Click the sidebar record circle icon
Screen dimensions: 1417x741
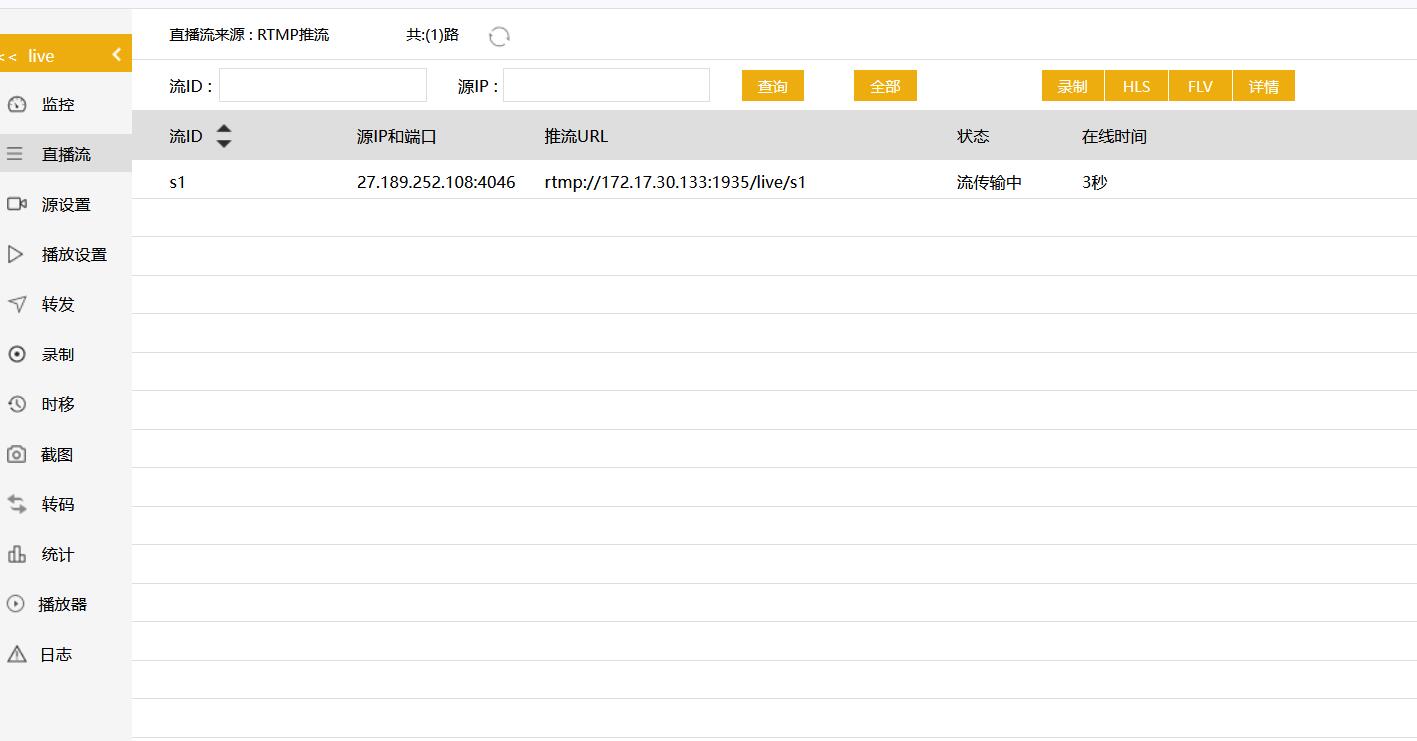16,354
